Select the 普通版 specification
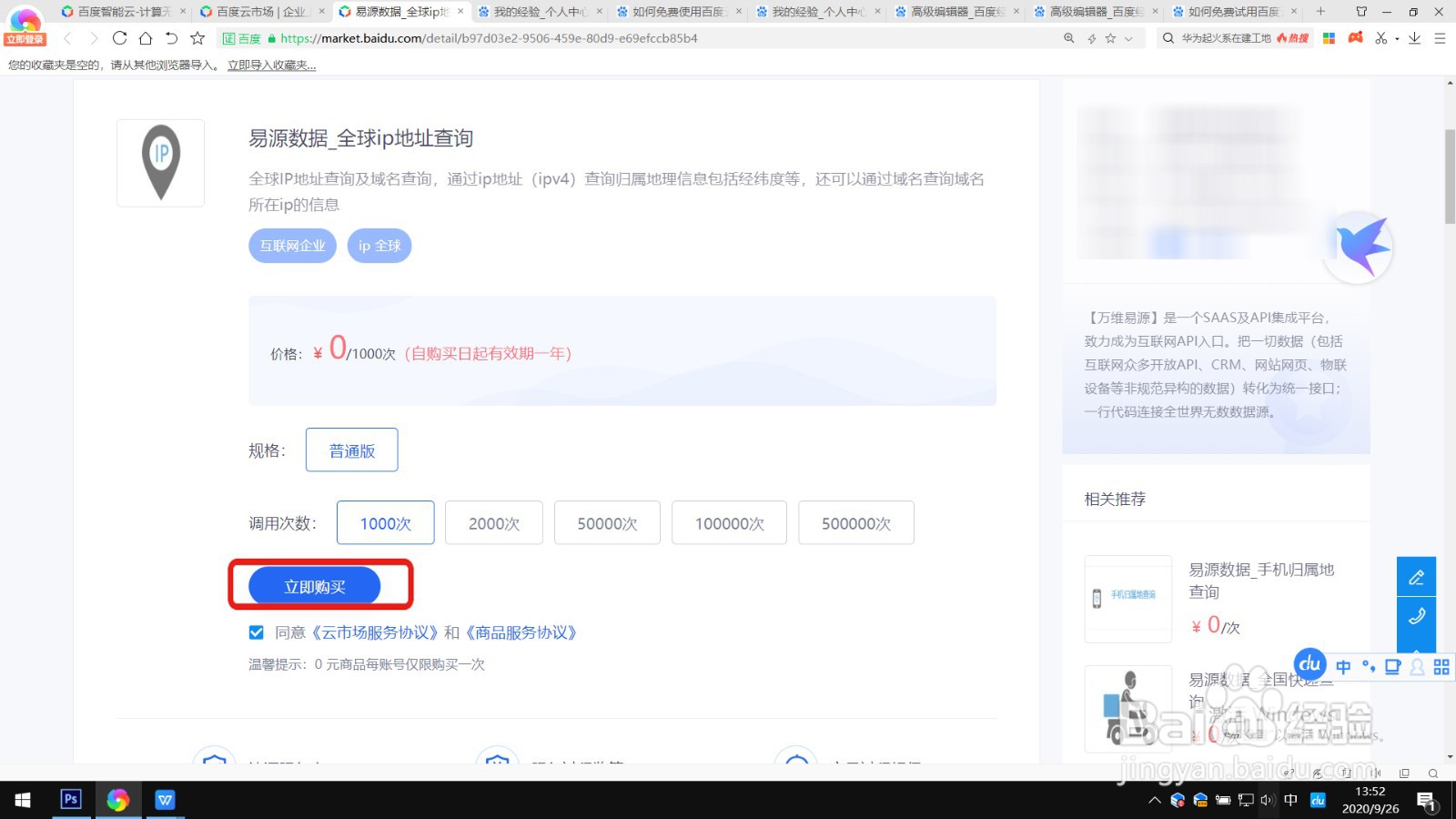The width and height of the screenshot is (1456, 819). point(351,450)
